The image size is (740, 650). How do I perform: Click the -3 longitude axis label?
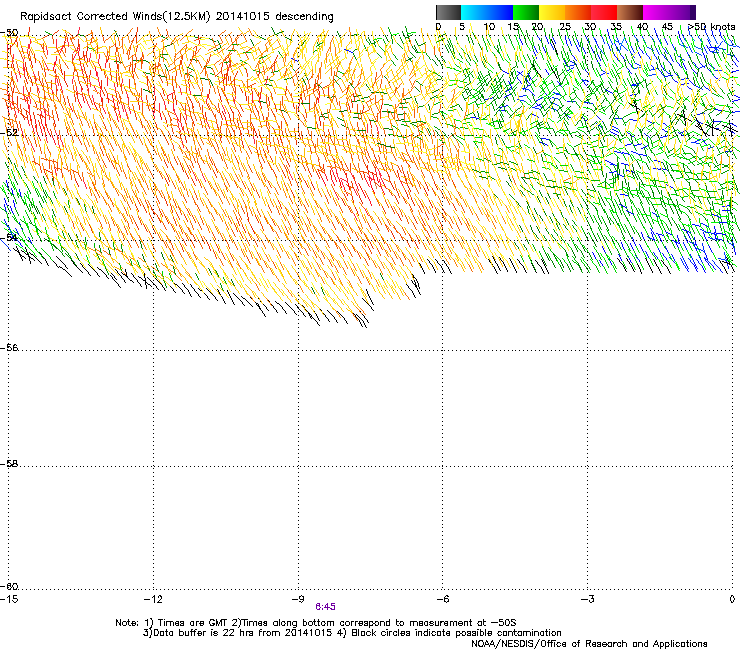tap(587, 599)
